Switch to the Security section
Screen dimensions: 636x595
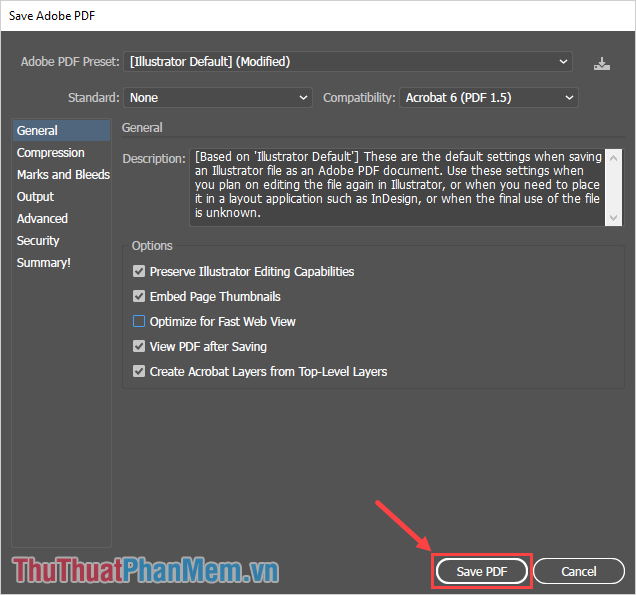pos(38,241)
